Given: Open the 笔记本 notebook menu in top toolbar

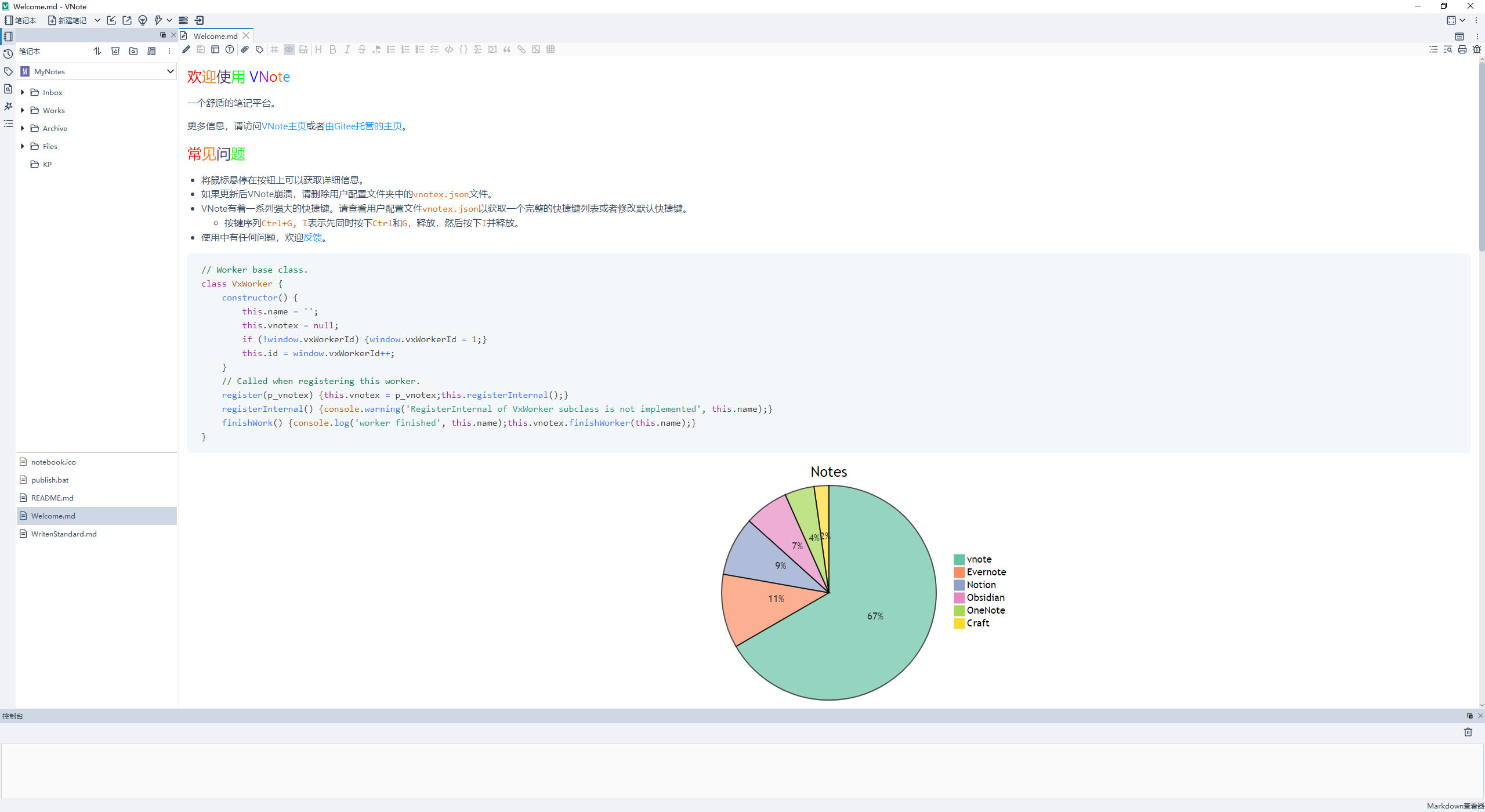Looking at the screenshot, I should 20,20.
